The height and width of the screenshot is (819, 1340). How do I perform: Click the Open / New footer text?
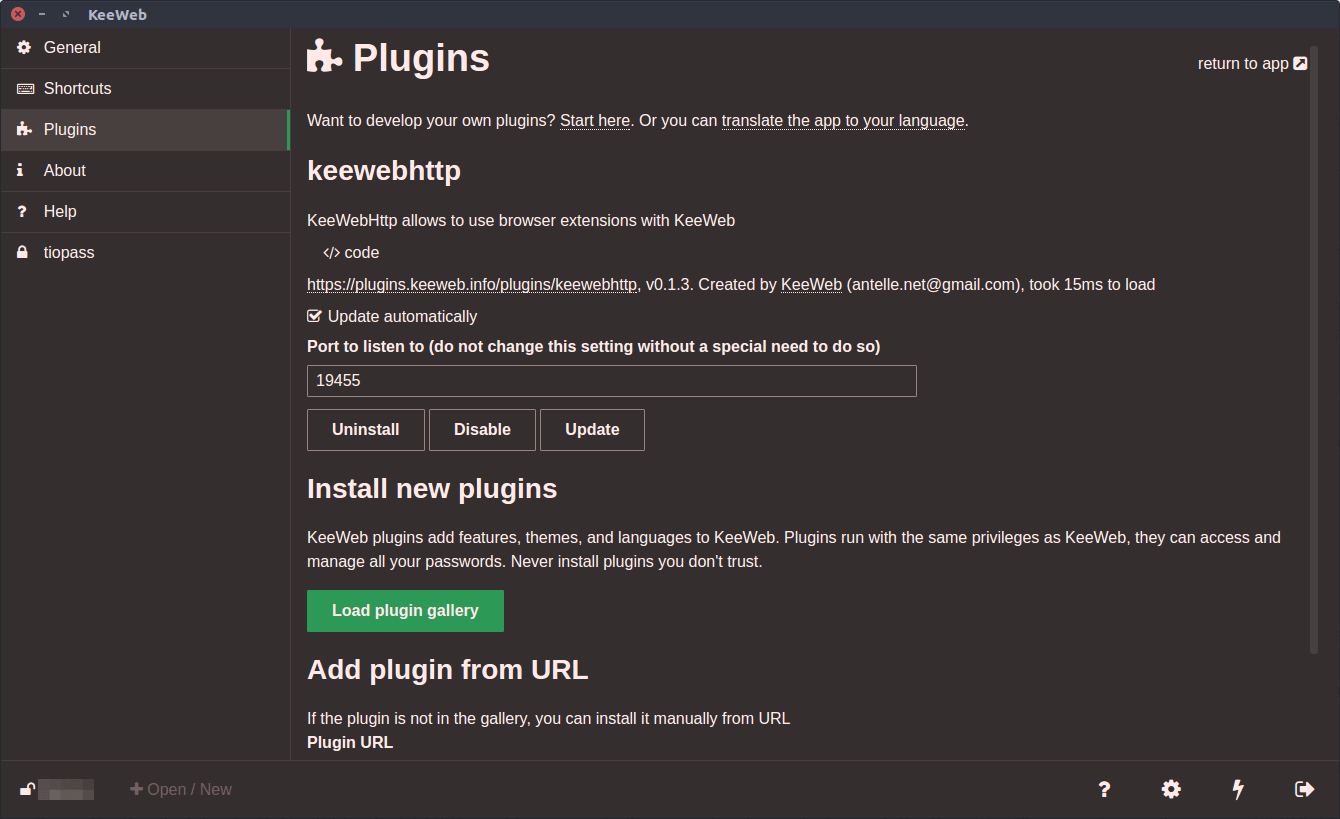(x=189, y=789)
